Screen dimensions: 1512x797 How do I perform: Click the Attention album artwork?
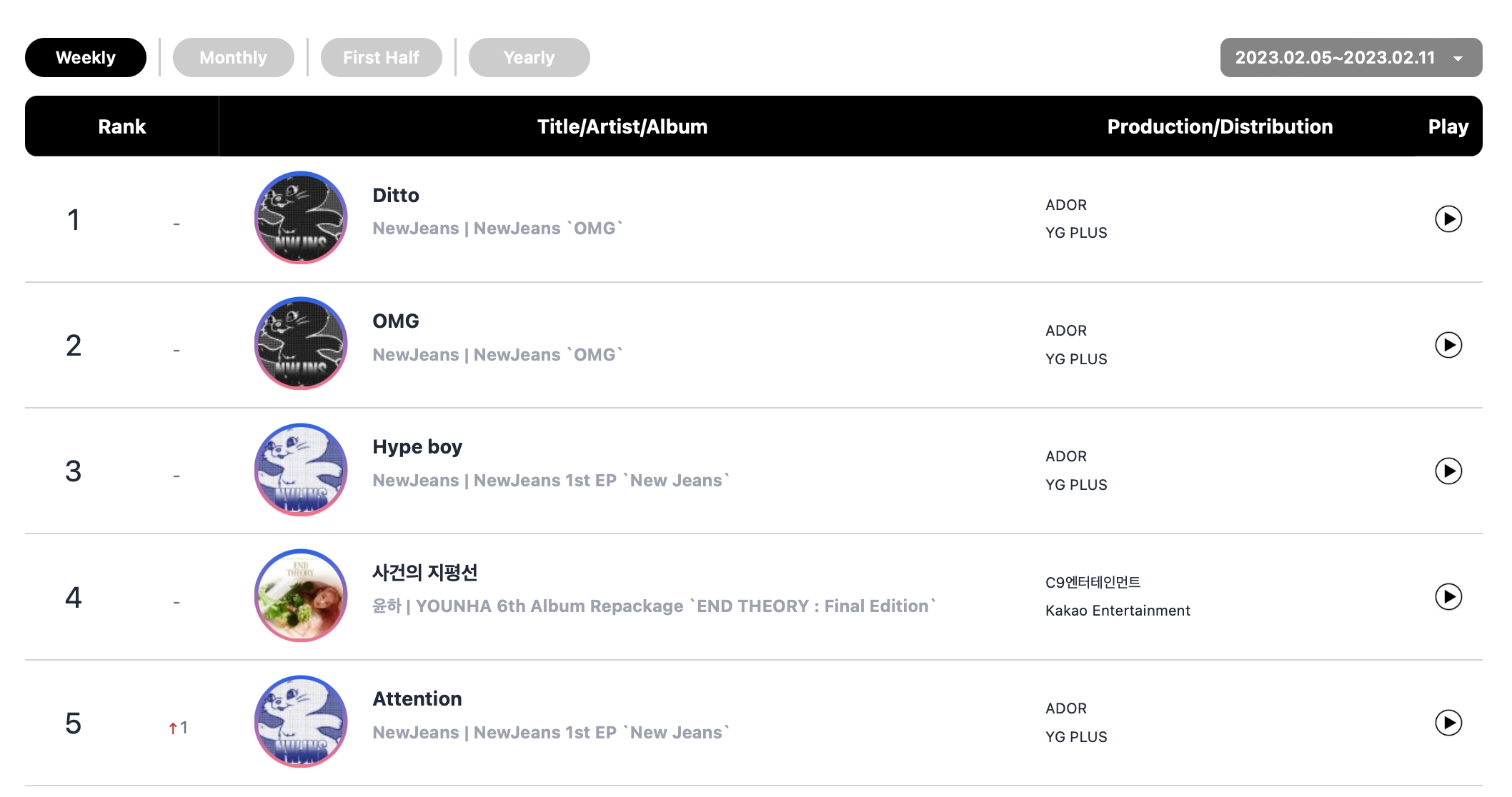pos(301,721)
